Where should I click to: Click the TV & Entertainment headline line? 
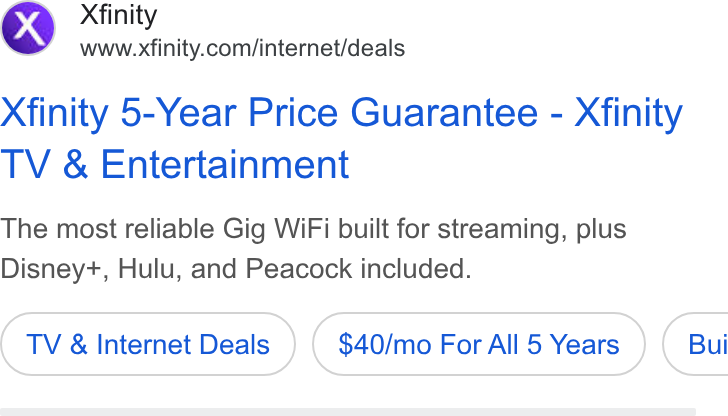pyautogui.click(x=174, y=164)
